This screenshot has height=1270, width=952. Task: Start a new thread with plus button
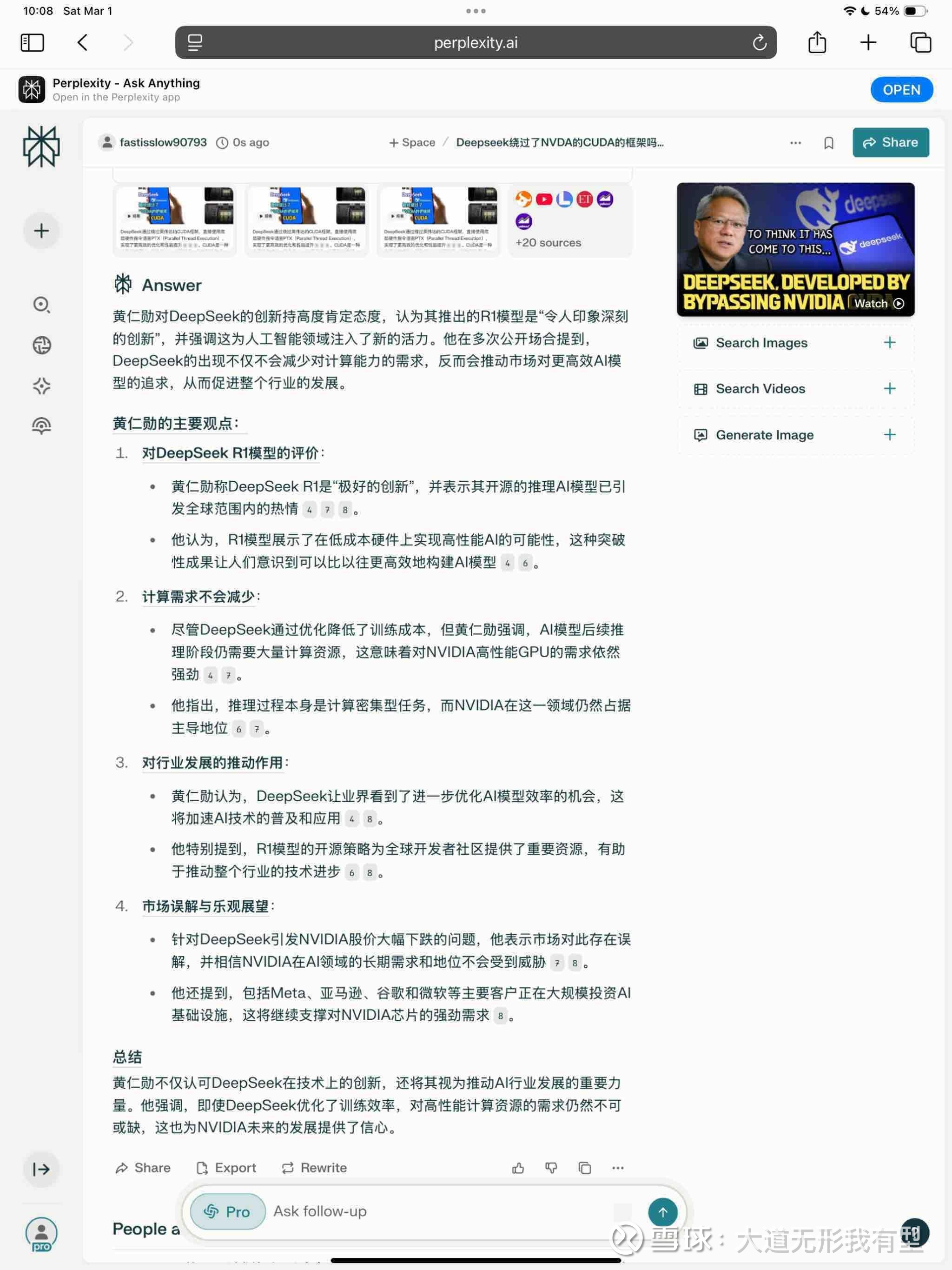coord(41,231)
